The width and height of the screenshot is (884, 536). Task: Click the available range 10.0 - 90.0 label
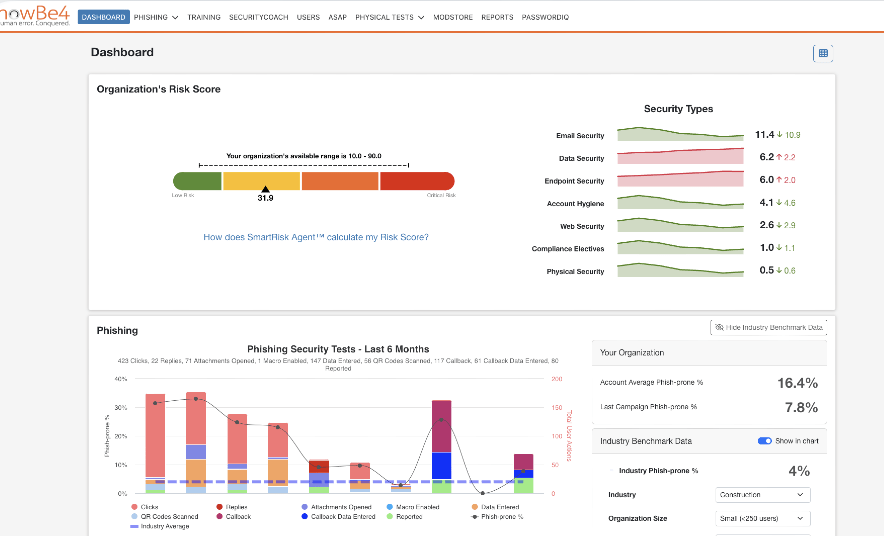pos(304,156)
